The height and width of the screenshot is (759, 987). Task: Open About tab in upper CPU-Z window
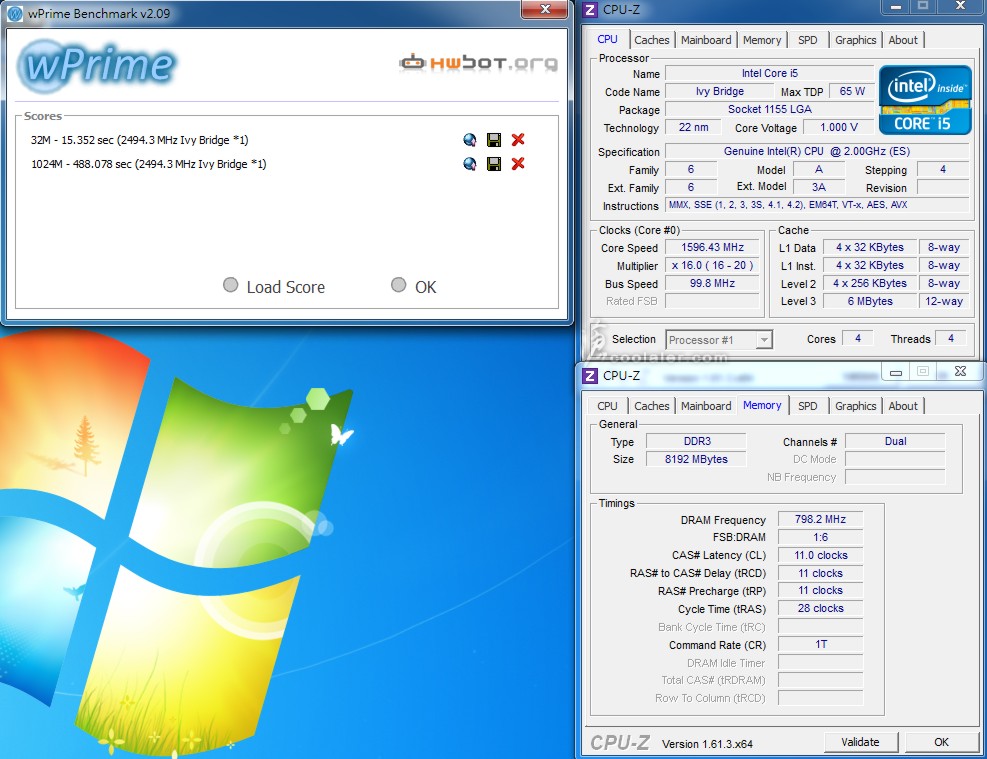tap(903, 40)
